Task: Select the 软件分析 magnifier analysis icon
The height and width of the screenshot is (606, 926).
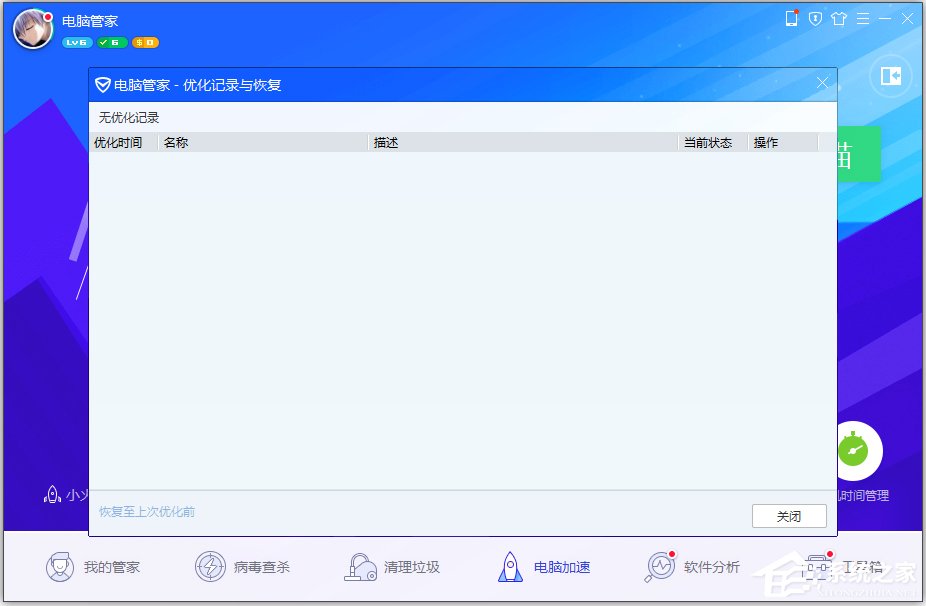Action: point(660,564)
